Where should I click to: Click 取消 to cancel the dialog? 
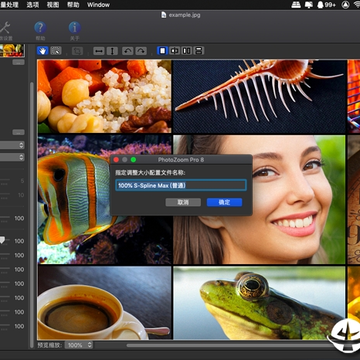[183, 202]
